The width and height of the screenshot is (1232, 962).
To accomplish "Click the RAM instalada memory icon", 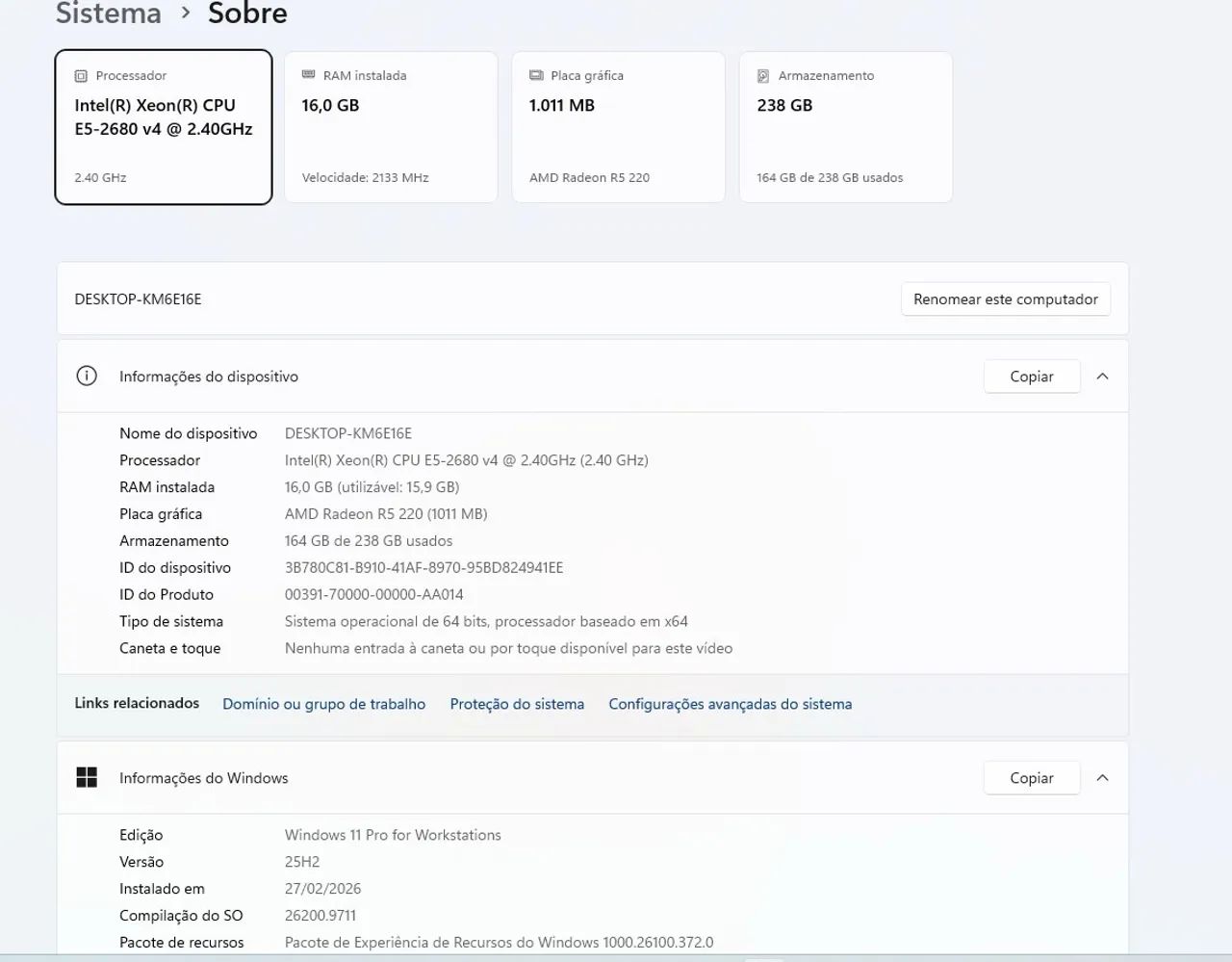I will pos(309,75).
